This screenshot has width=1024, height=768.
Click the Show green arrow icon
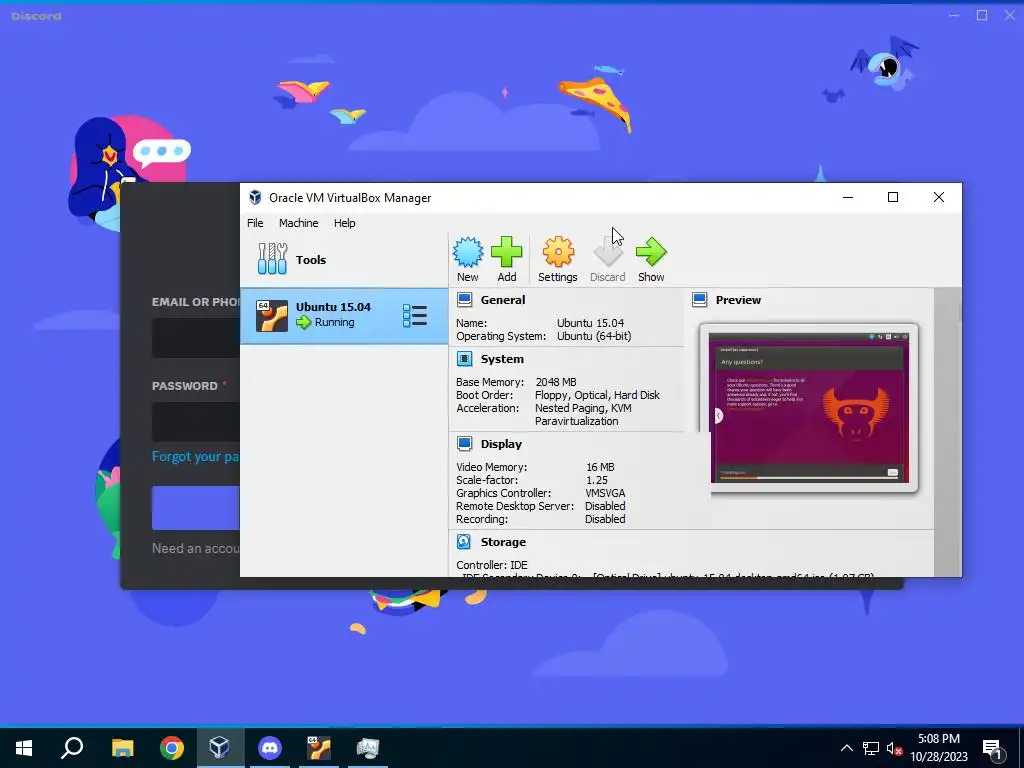(x=651, y=252)
